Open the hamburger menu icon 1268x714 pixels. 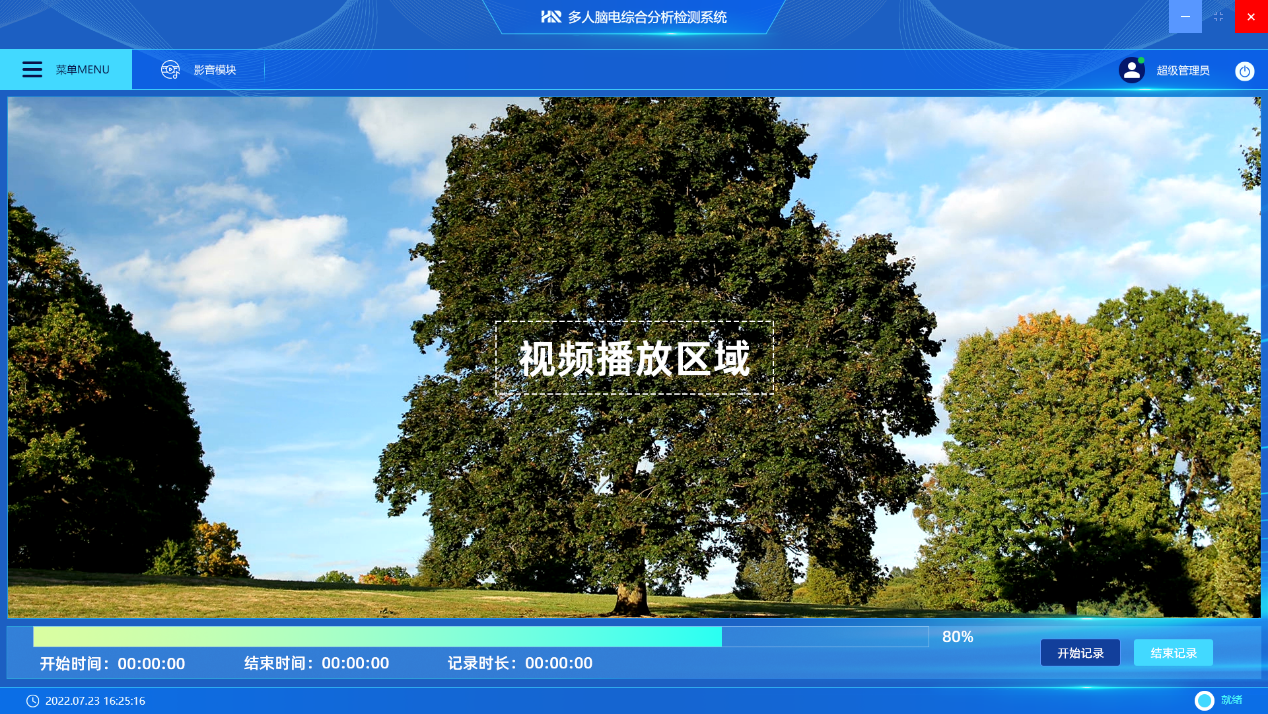coord(32,69)
